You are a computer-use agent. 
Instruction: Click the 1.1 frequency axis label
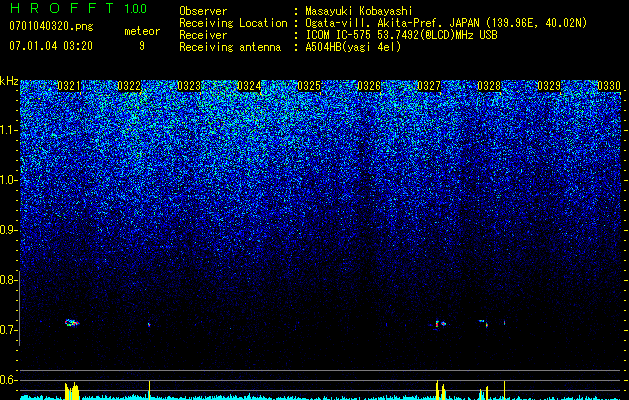point(8,130)
